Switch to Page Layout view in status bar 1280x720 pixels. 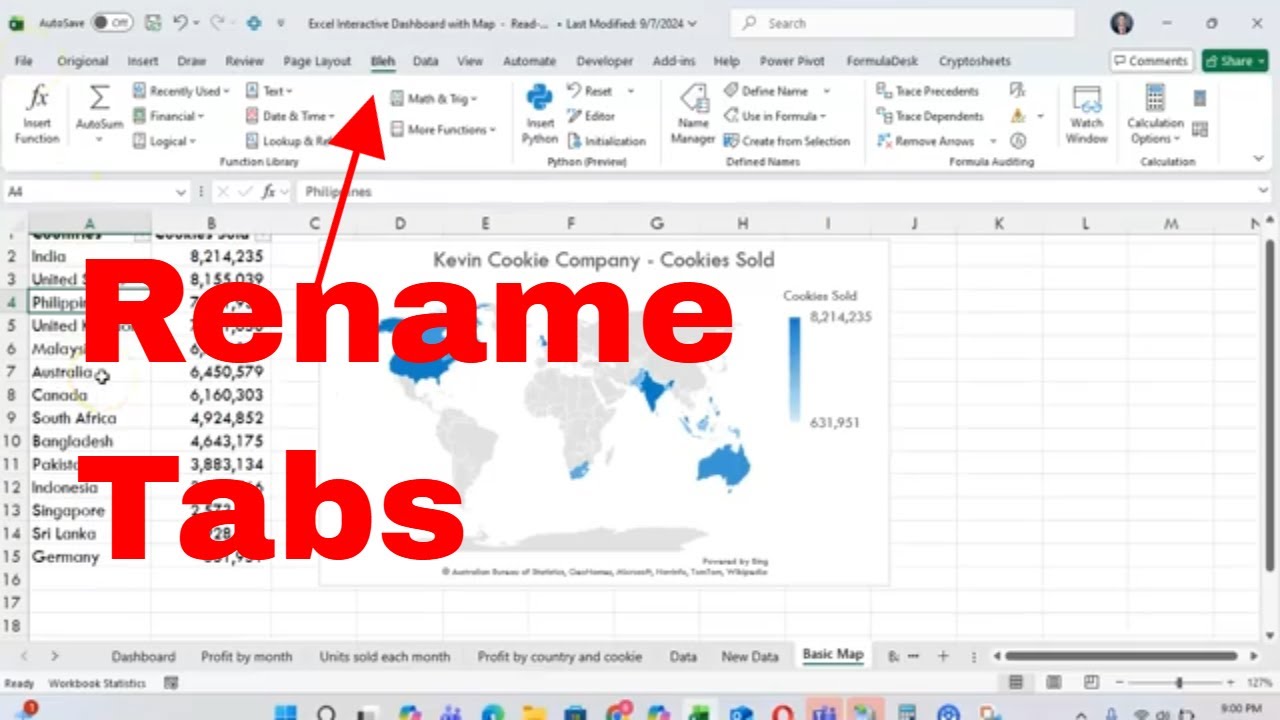(x=1052, y=683)
